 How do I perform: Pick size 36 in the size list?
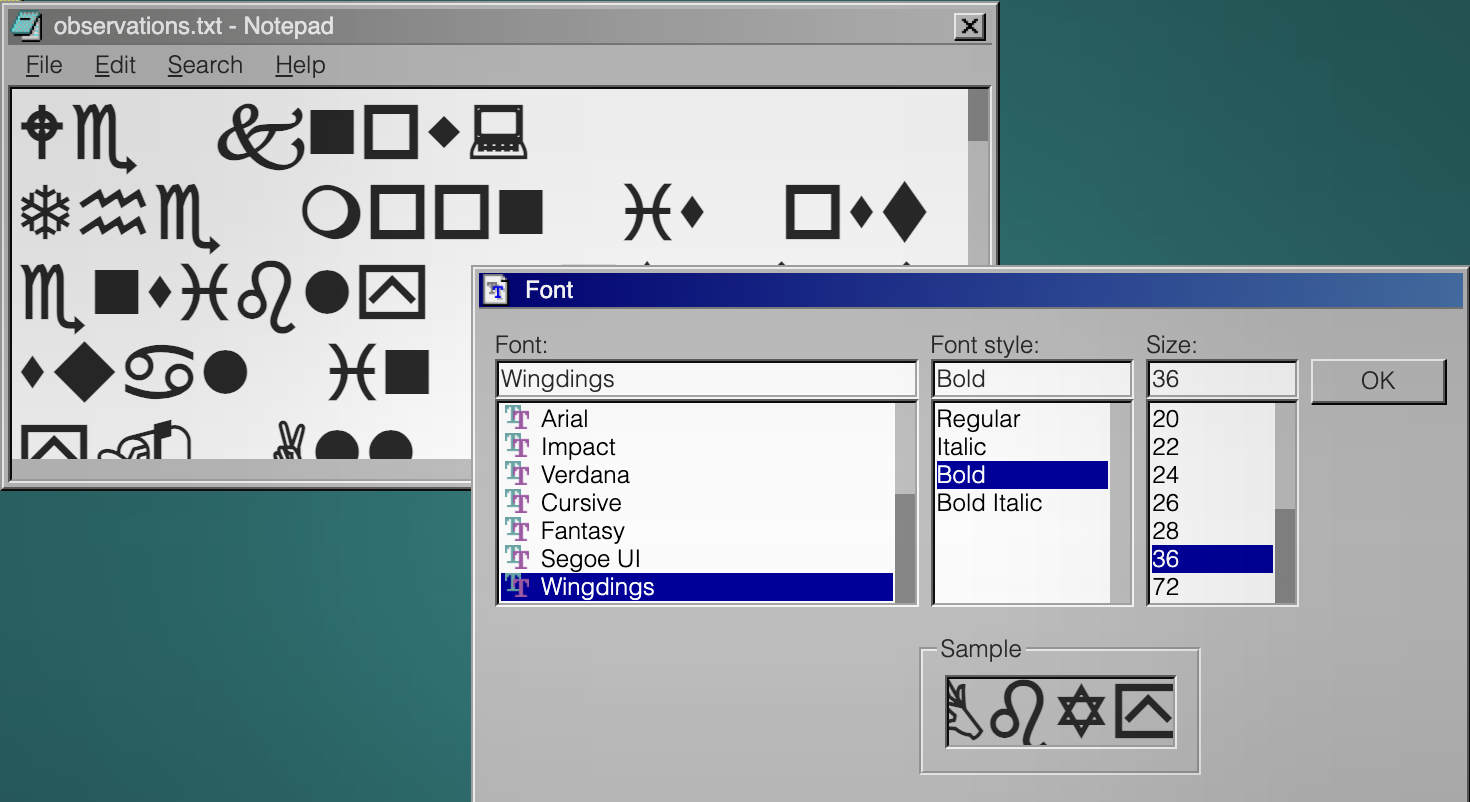point(1212,558)
